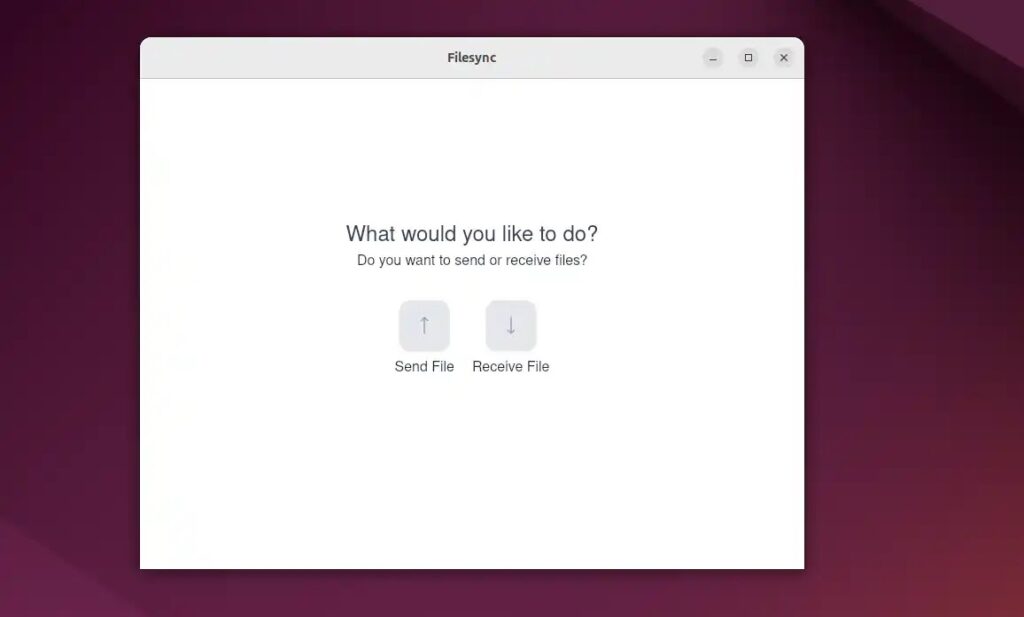This screenshot has width=1024, height=617.
Task: Click the 'Send File' label
Action: tap(424, 367)
